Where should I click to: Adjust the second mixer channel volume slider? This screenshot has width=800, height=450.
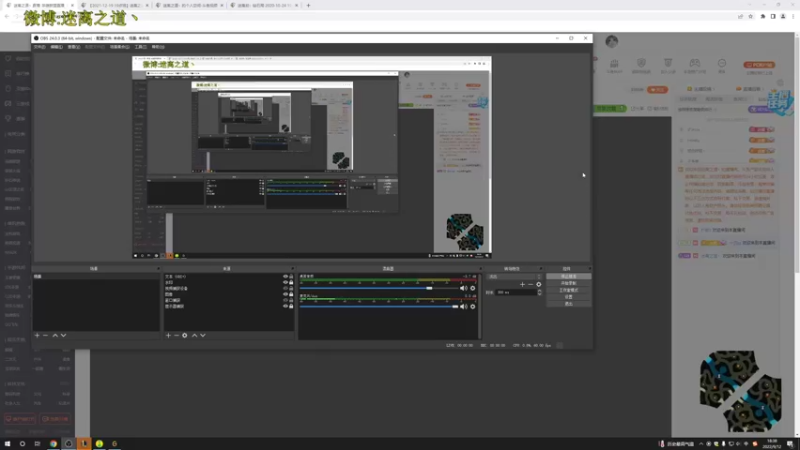380,307
